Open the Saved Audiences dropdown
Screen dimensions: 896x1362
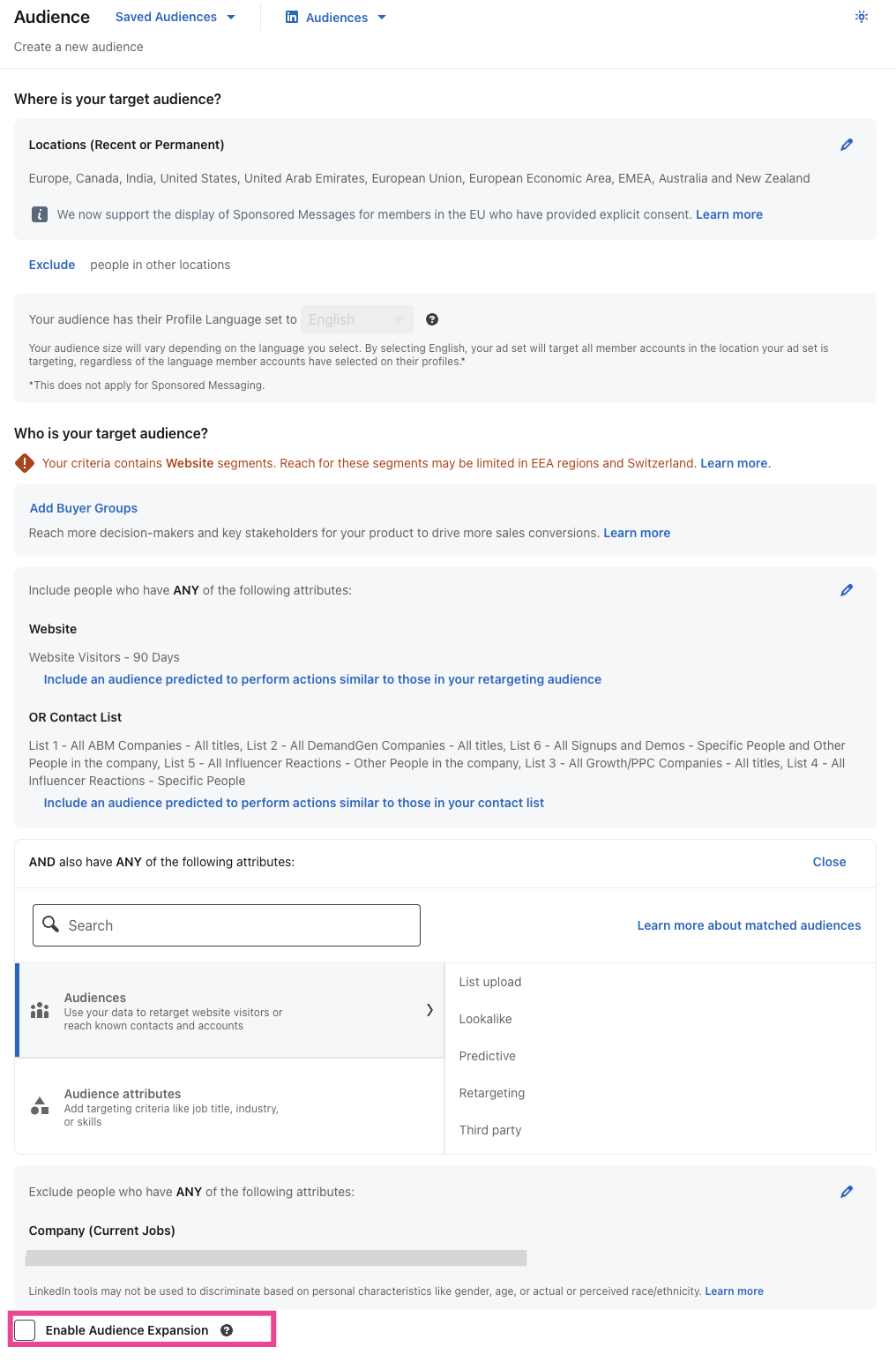tap(175, 17)
